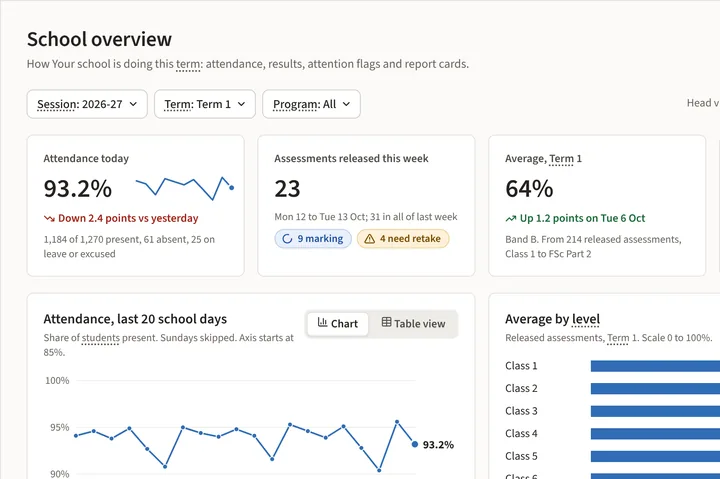Click the downward trend arrow icon
The height and width of the screenshot is (479, 720).
[49, 219]
